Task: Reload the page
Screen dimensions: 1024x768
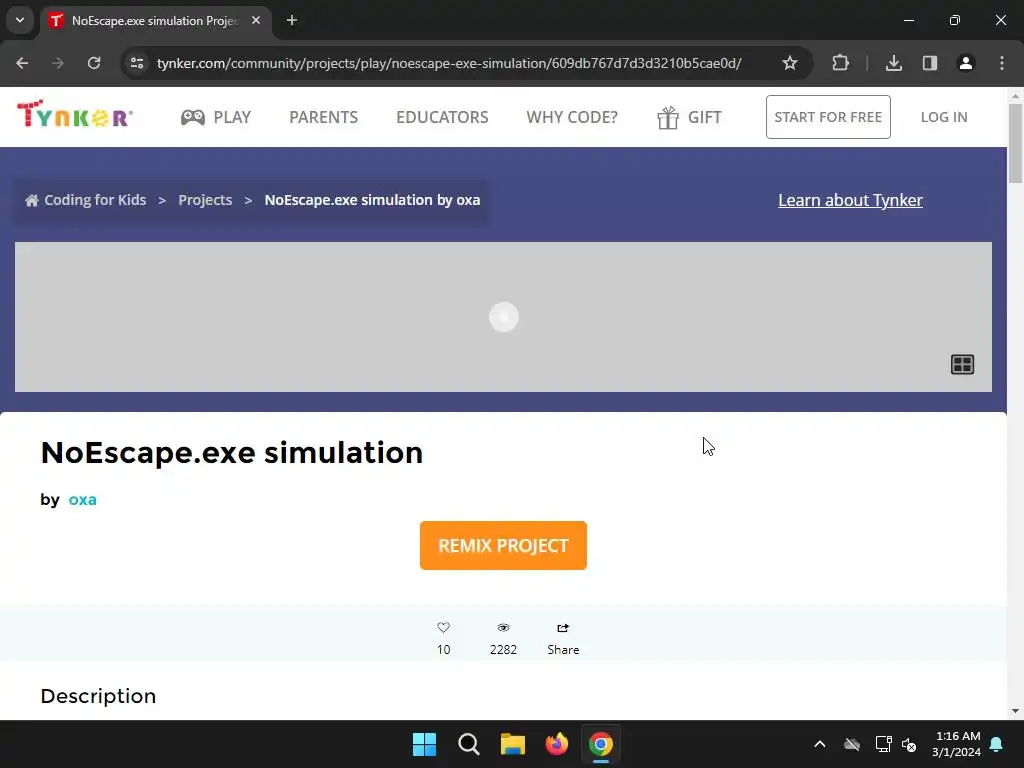Action: point(94,63)
